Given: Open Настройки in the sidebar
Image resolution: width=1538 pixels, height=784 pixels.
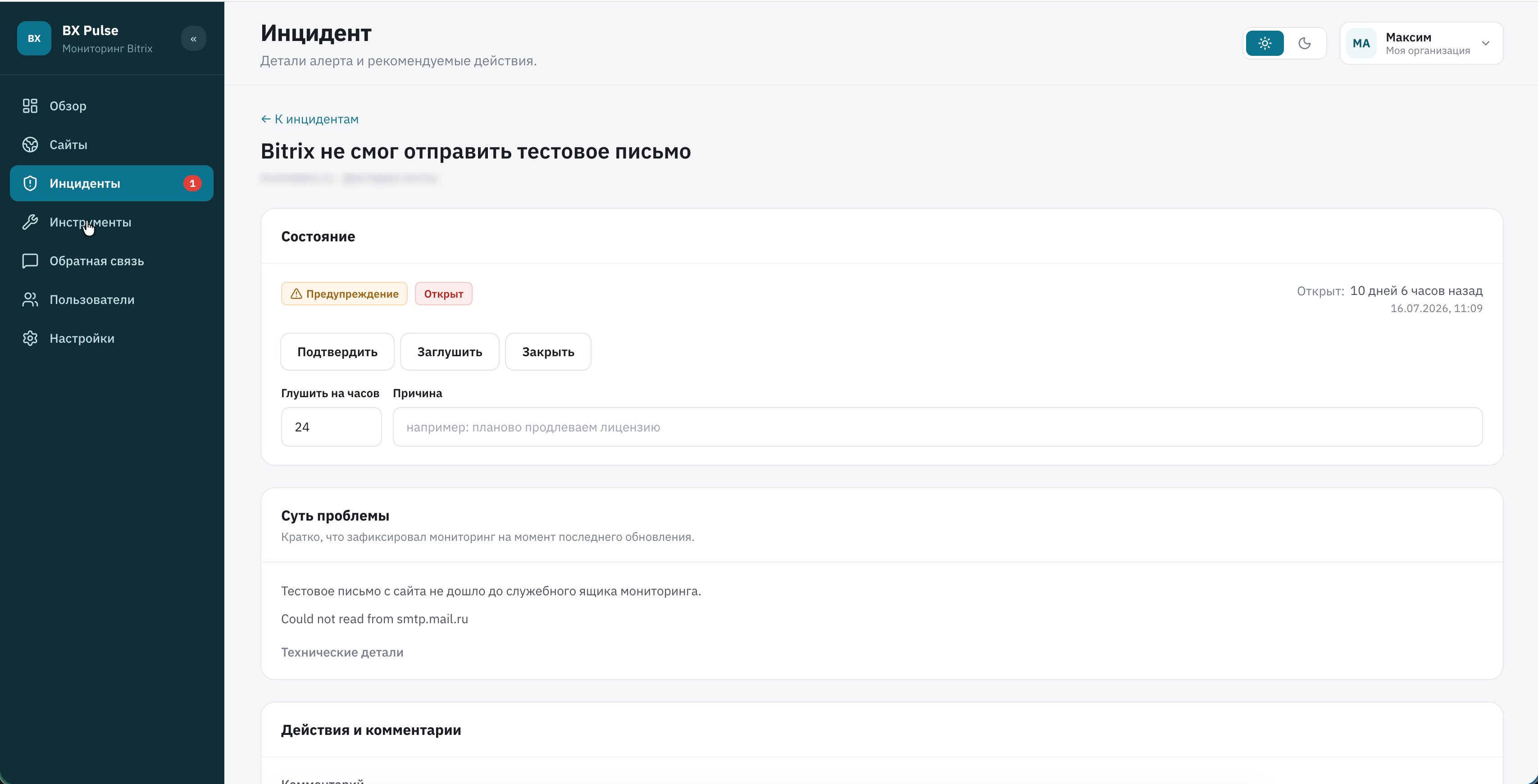Looking at the screenshot, I should [112, 338].
